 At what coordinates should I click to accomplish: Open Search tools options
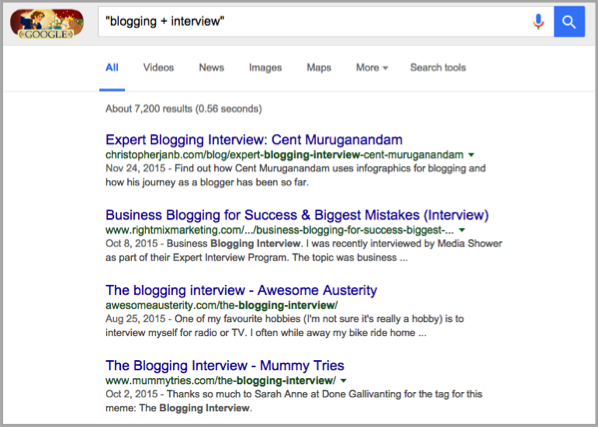coord(438,67)
